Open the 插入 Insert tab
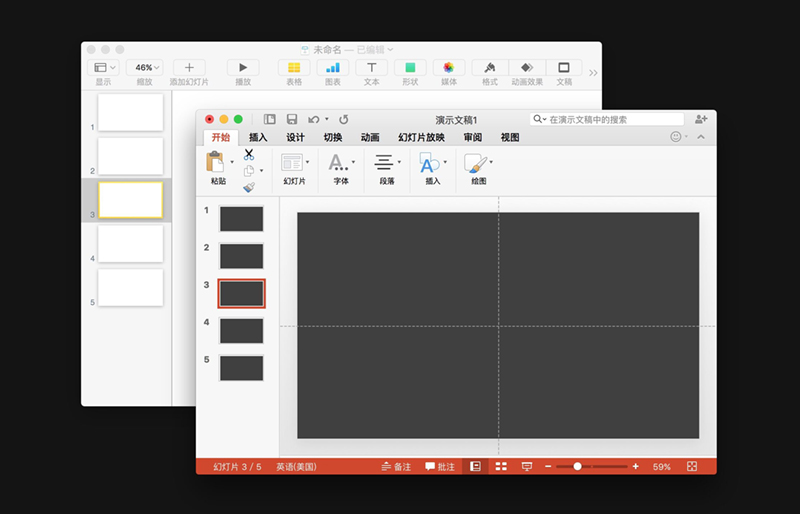800x514 pixels. [258, 137]
